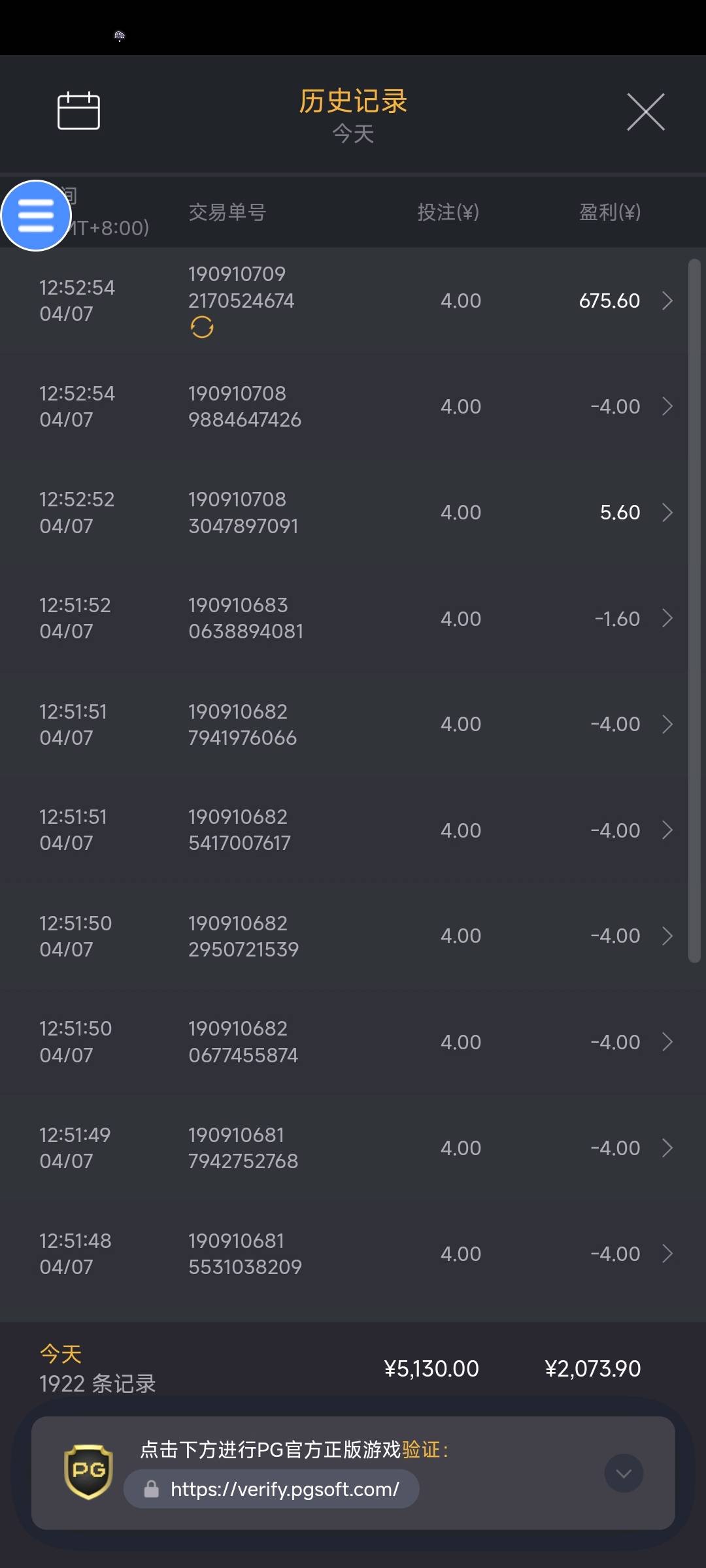Screen dimensions: 706x1568
Task: Open the https://verify.pgsoft.com/ link
Action: coord(284,1489)
